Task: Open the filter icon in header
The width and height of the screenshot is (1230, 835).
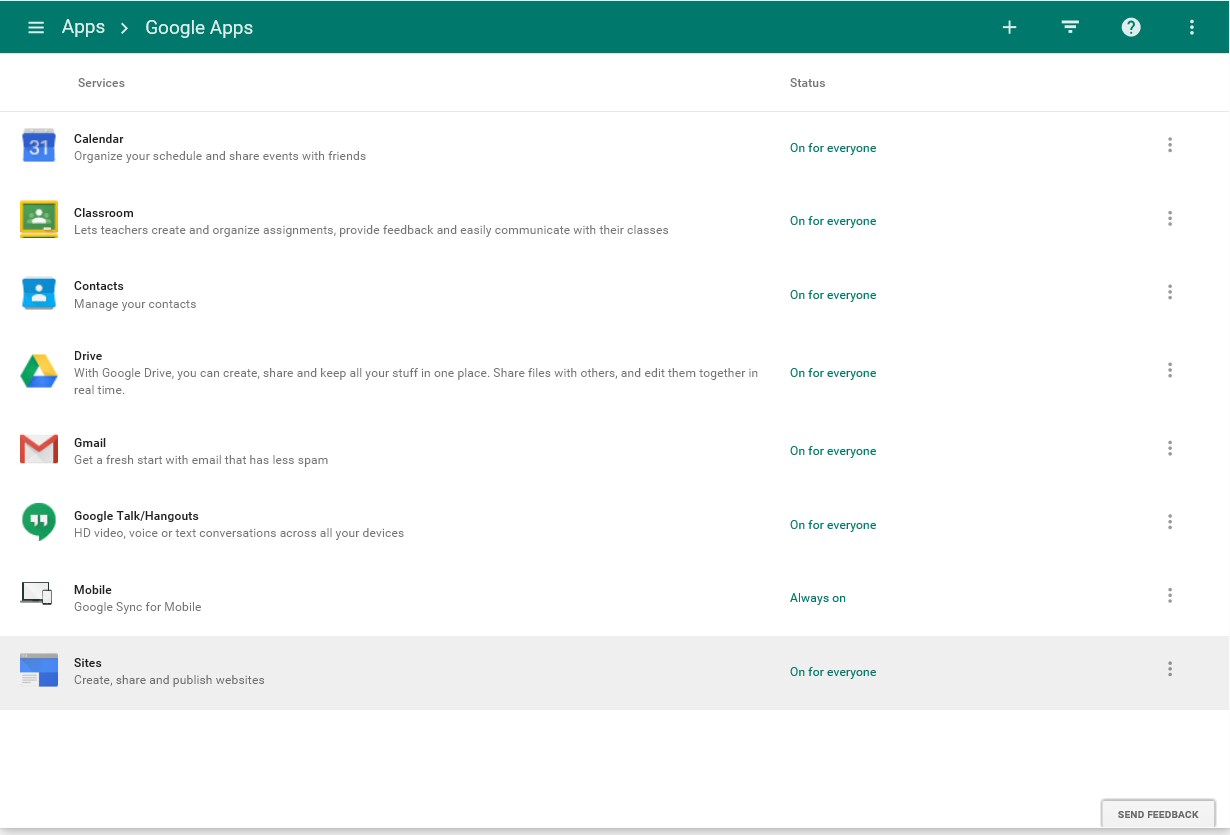Action: pyautogui.click(x=1070, y=27)
